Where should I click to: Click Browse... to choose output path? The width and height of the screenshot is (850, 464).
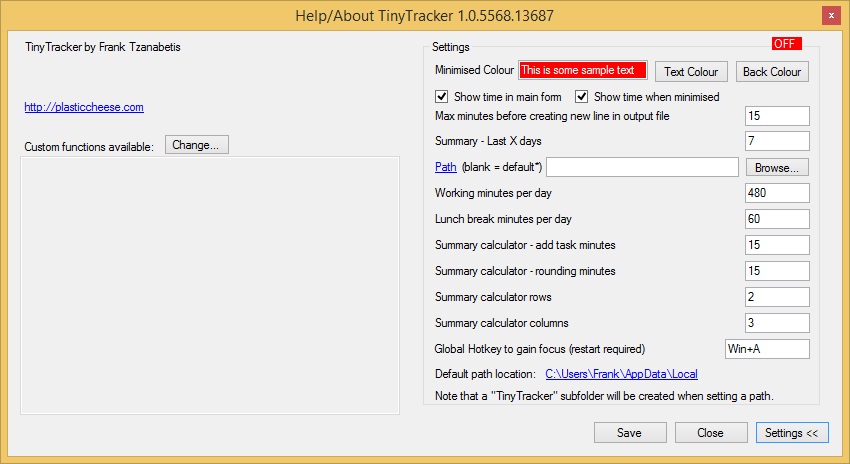click(777, 167)
